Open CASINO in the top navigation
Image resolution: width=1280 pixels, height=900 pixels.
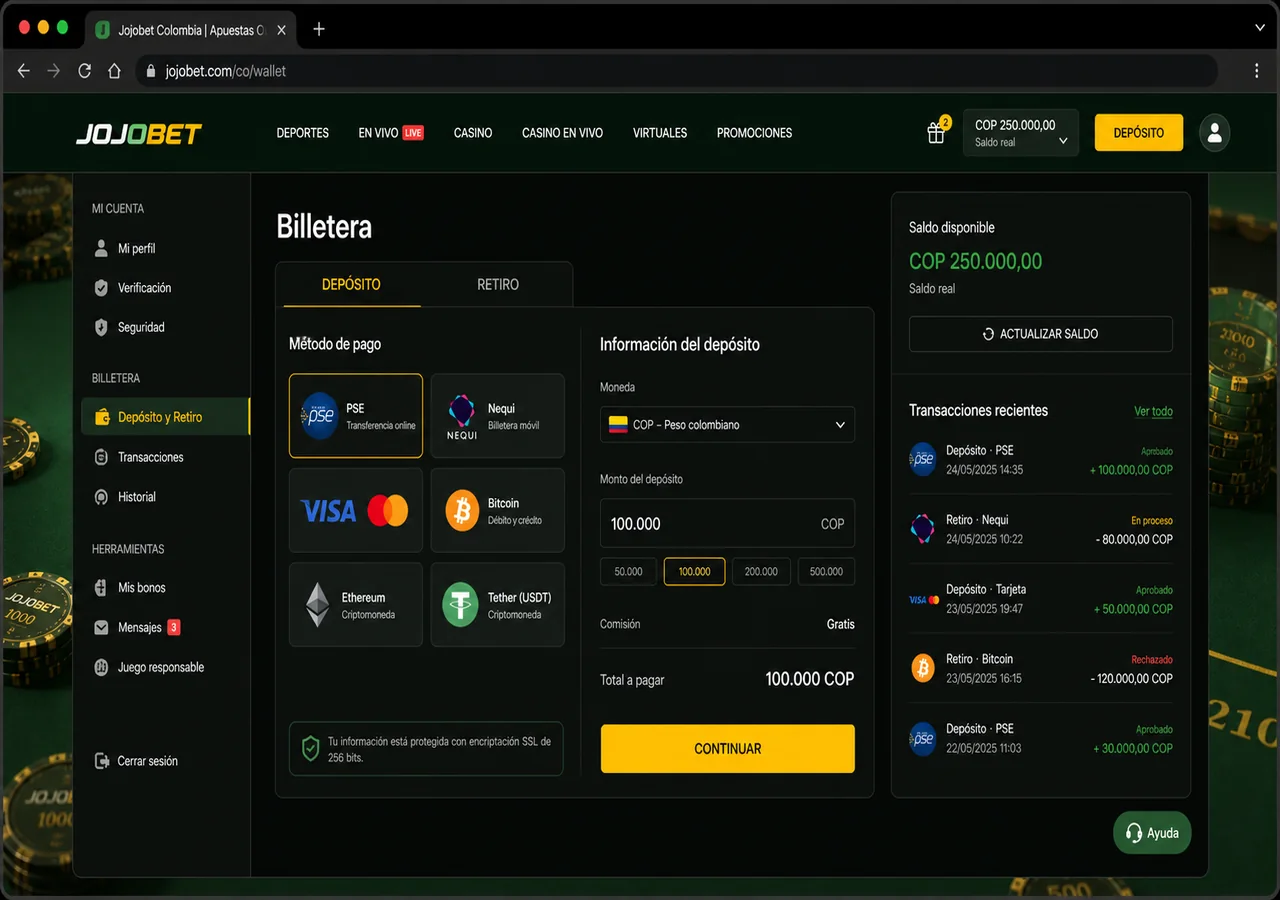[x=473, y=133]
